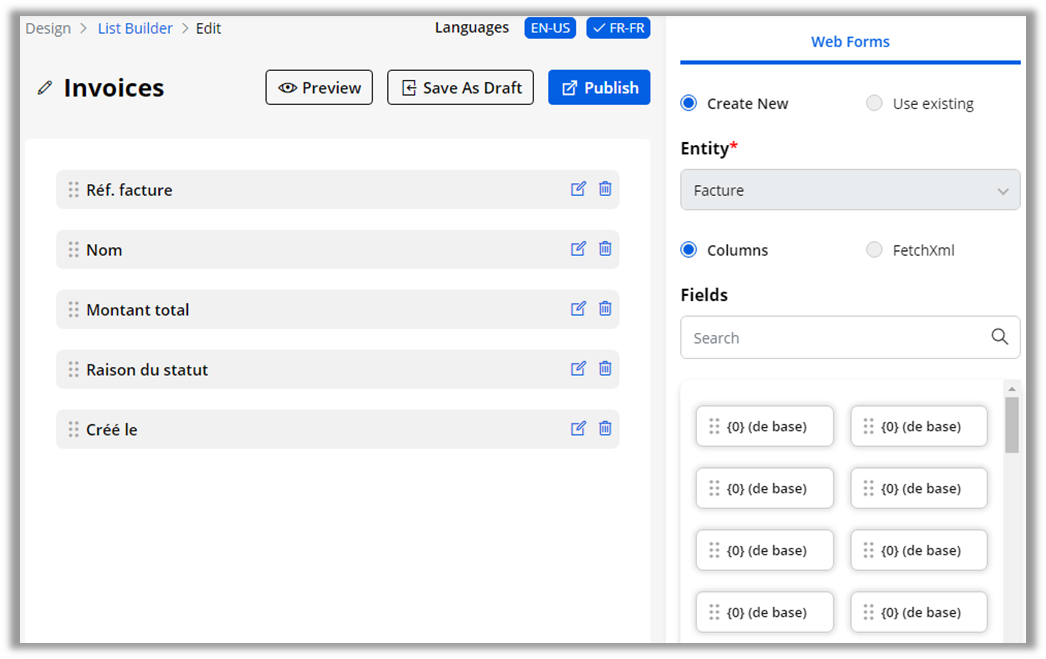The image size is (1046, 659).
Task: Click the Publish button
Action: [x=599, y=88]
